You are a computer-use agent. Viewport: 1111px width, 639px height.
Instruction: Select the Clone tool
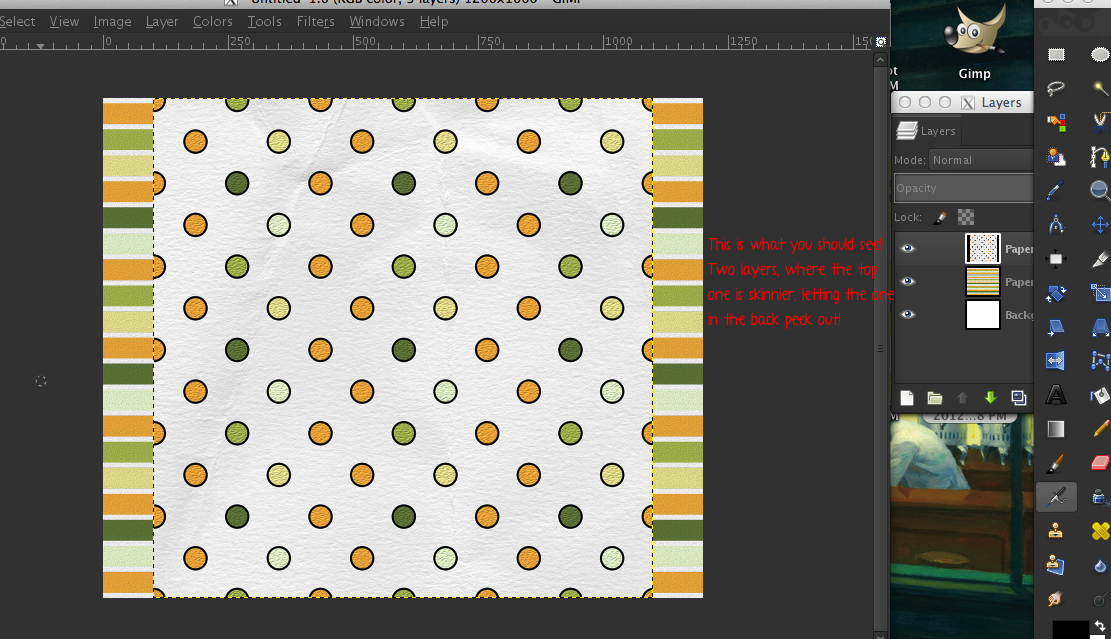point(1055,528)
